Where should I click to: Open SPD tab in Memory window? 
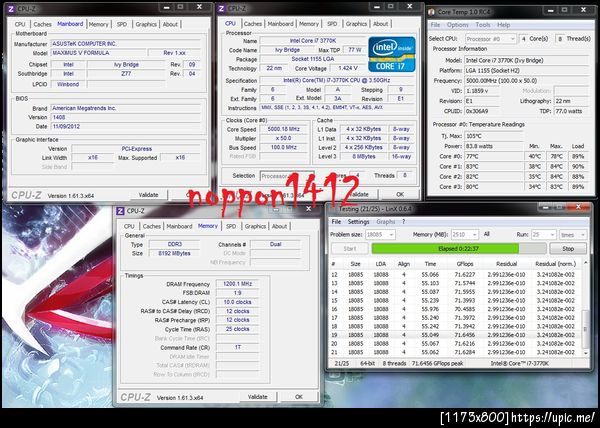[231, 226]
